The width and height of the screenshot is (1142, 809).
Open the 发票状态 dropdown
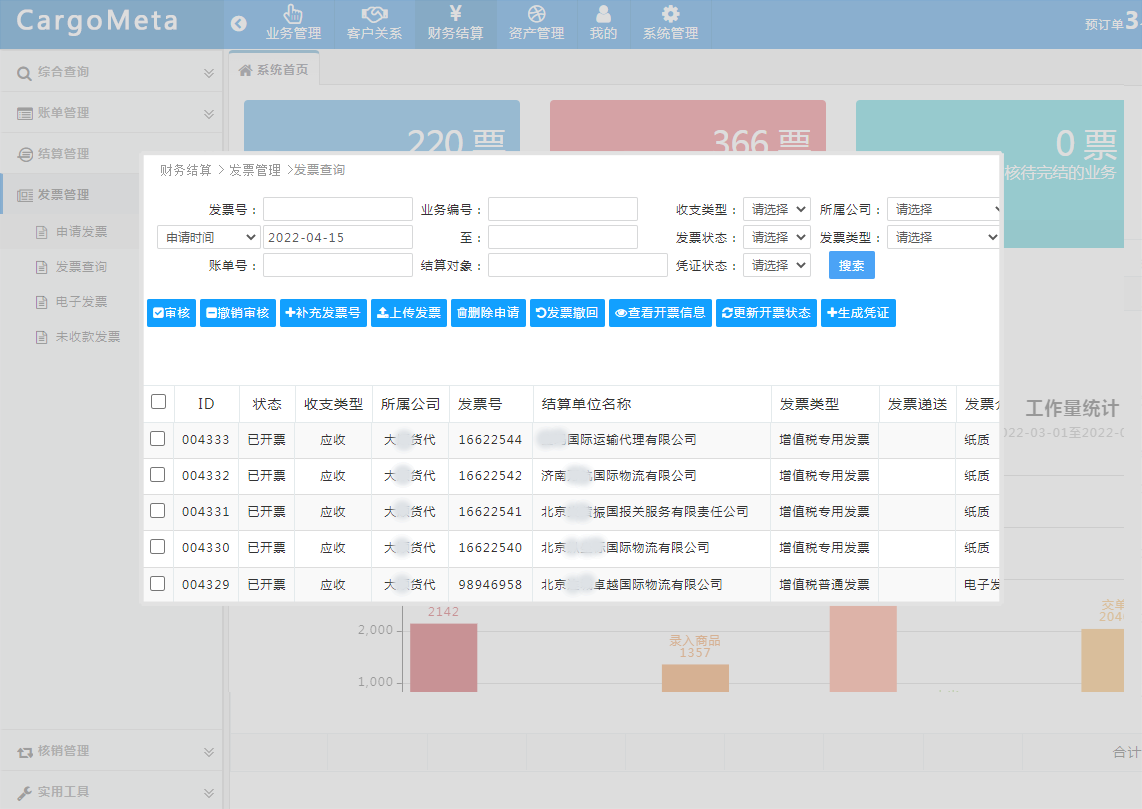click(777, 237)
